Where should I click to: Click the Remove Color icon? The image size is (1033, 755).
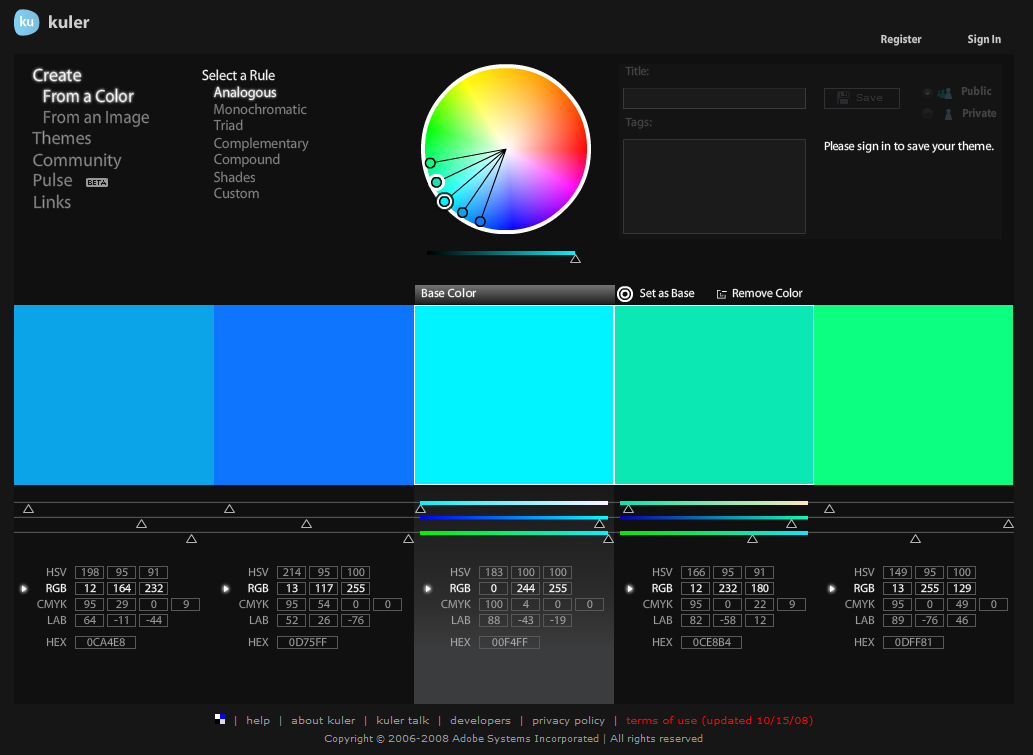[x=721, y=294]
